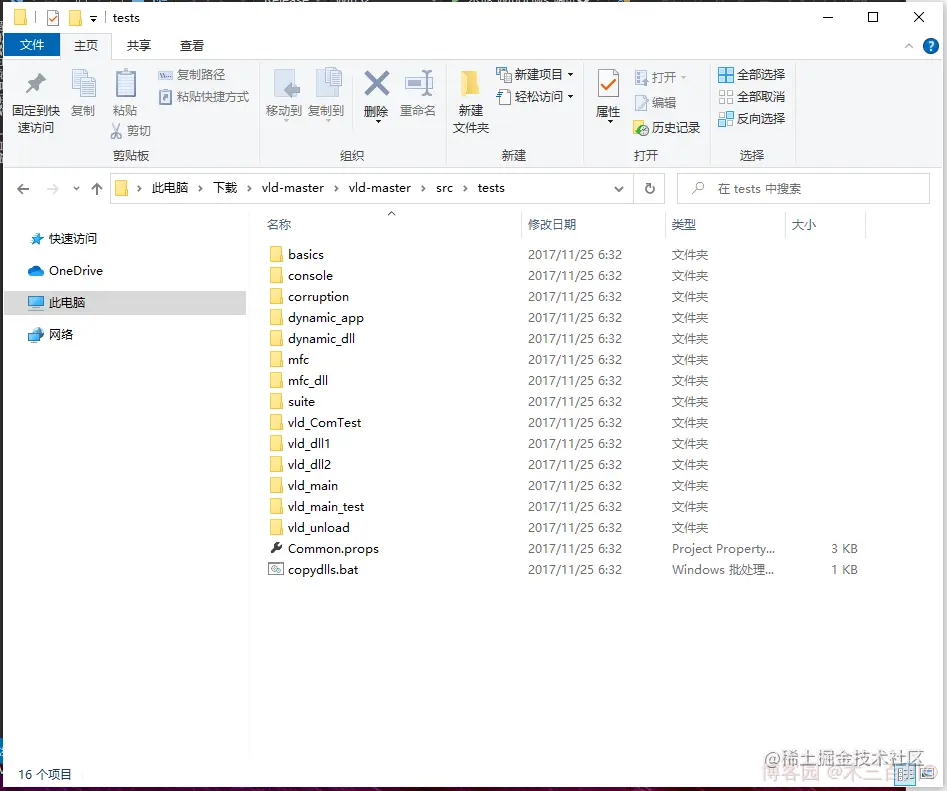
Task: Open 属性 properties checkmark icon
Action: tap(608, 84)
